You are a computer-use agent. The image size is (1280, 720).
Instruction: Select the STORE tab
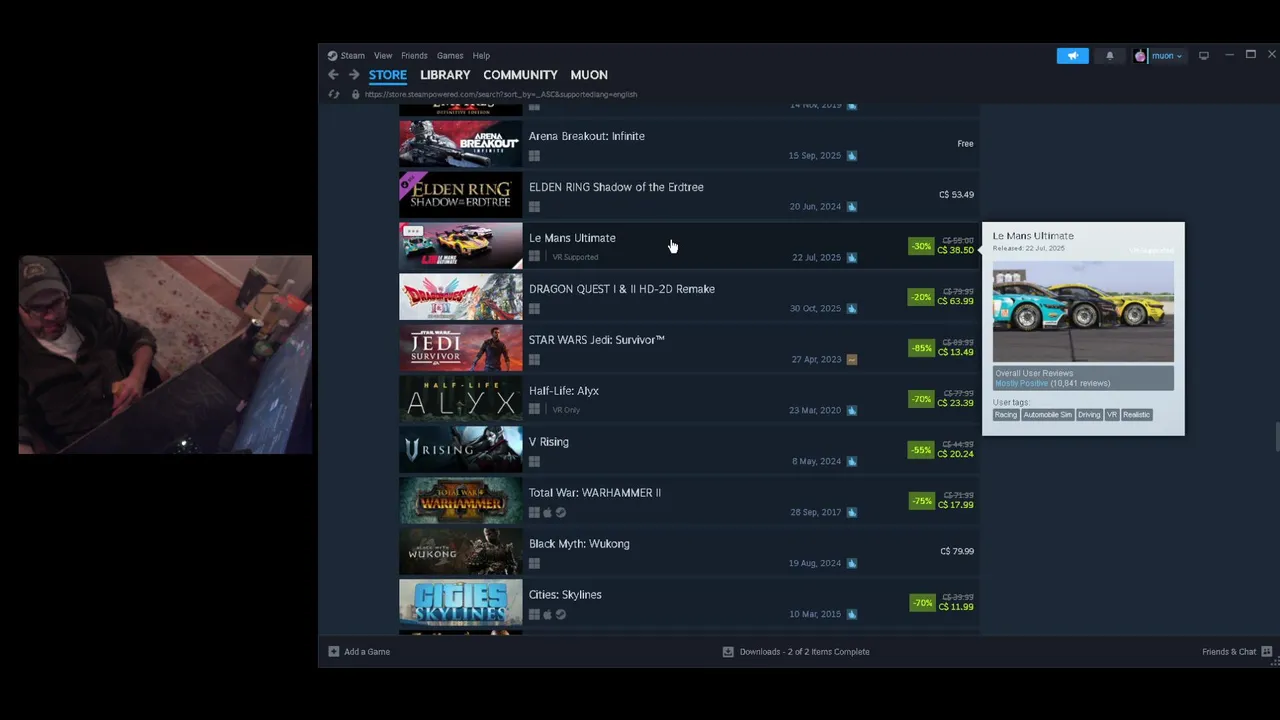click(x=388, y=75)
